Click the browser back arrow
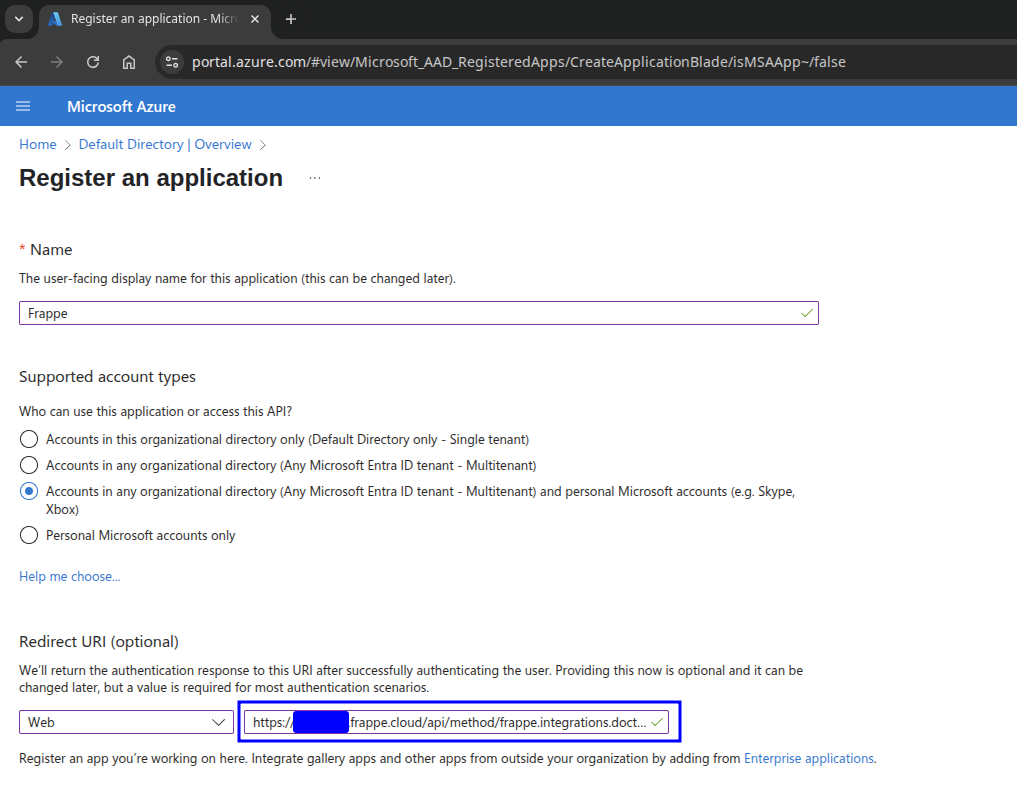Screen dimensions: 1017x802 [x=21, y=62]
